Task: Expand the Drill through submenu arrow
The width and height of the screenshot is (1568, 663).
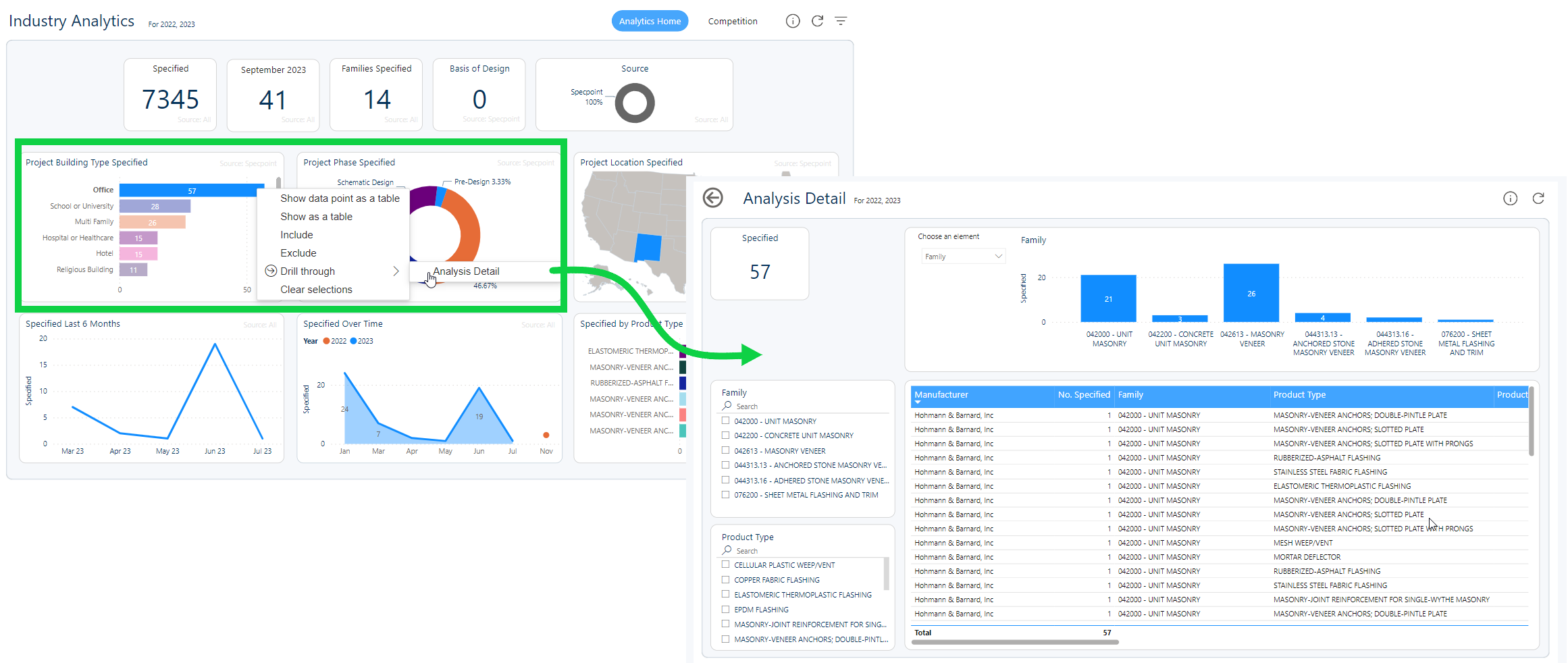Action: (x=396, y=271)
